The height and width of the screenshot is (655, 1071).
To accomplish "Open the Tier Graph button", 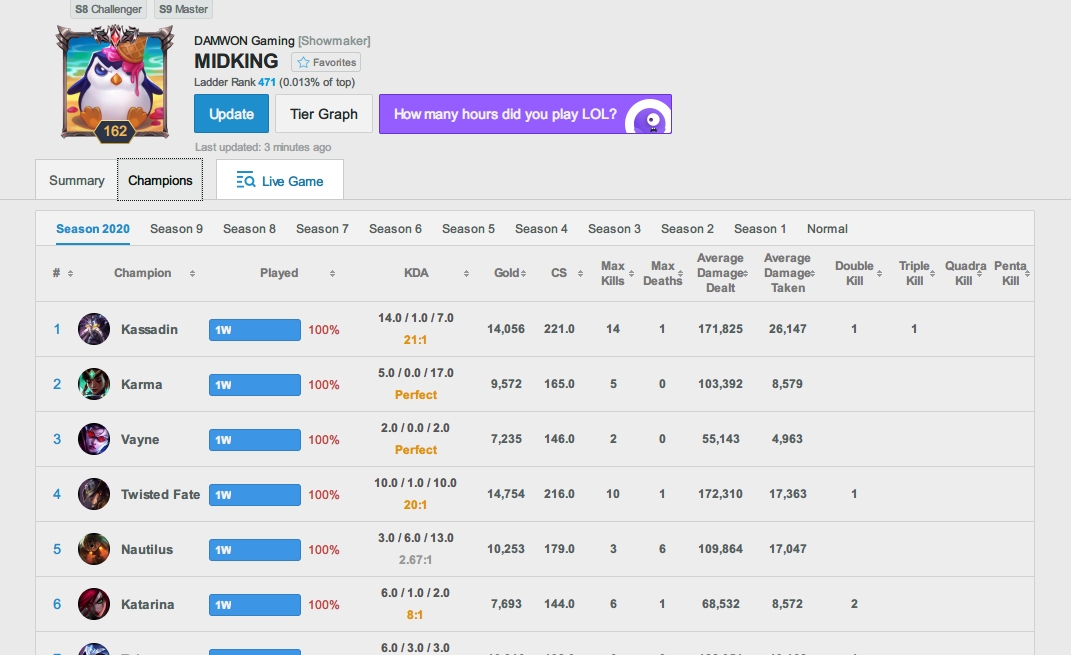I will tap(324, 114).
